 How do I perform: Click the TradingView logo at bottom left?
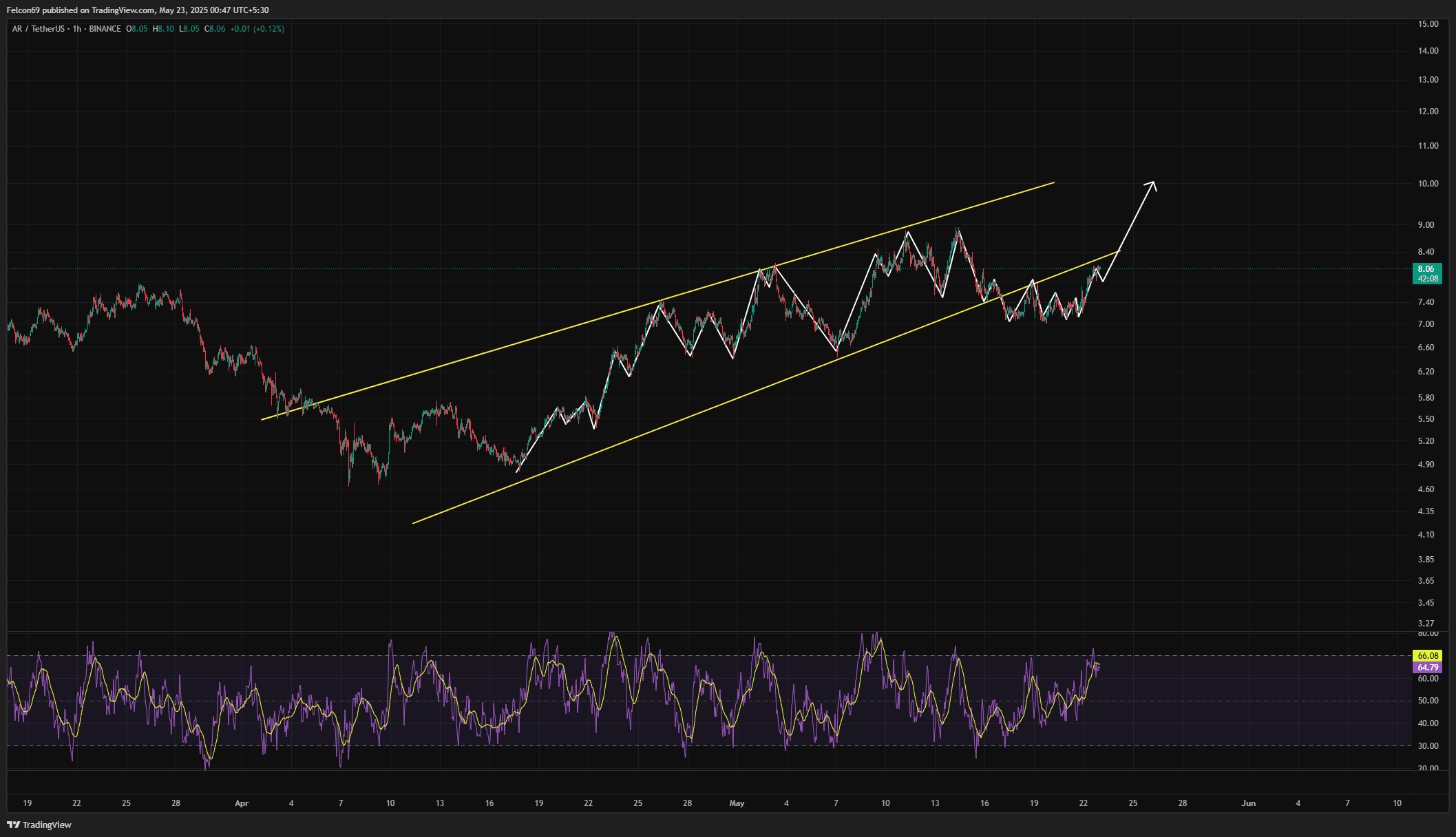(39, 825)
